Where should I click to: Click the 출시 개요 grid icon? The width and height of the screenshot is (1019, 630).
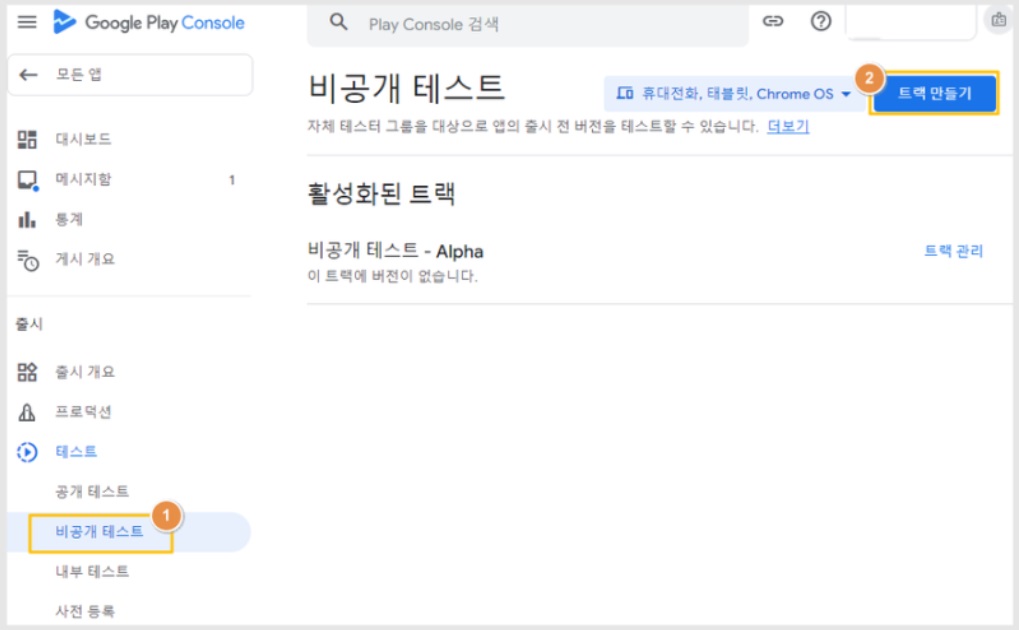pos(27,373)
